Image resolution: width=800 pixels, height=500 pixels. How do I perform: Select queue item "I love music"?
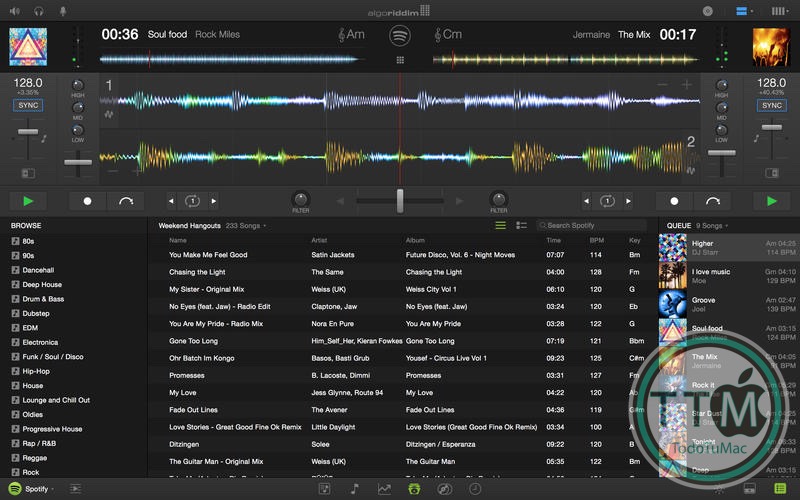tap(729, 276)
